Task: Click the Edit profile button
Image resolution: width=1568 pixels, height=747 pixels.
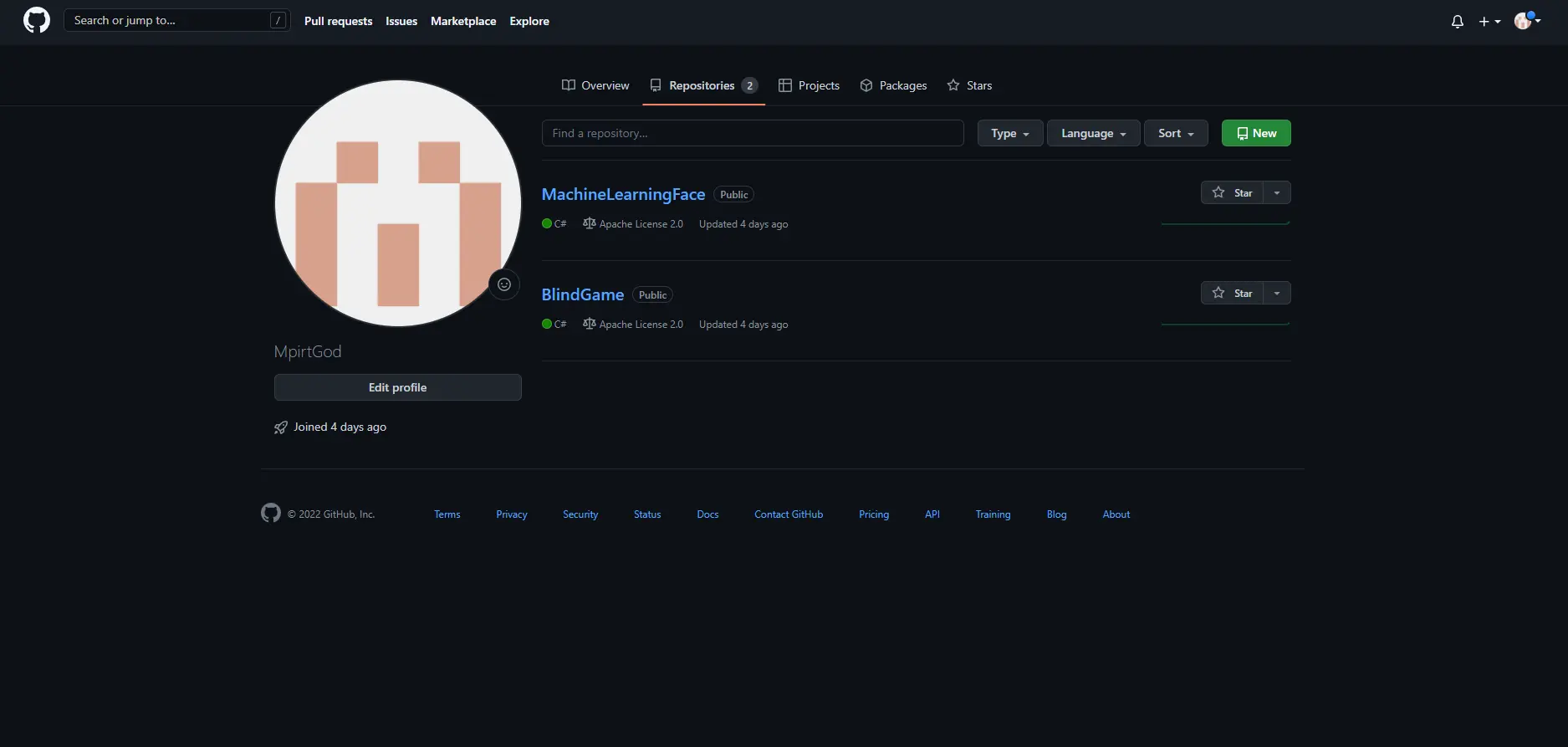Action: click(x=398, y=388)
